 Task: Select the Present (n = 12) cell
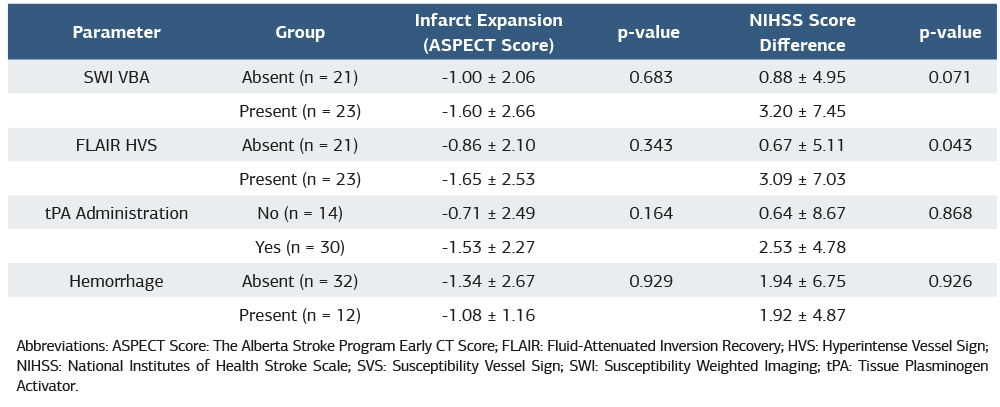pyautogui.click(x=300, y=315)
